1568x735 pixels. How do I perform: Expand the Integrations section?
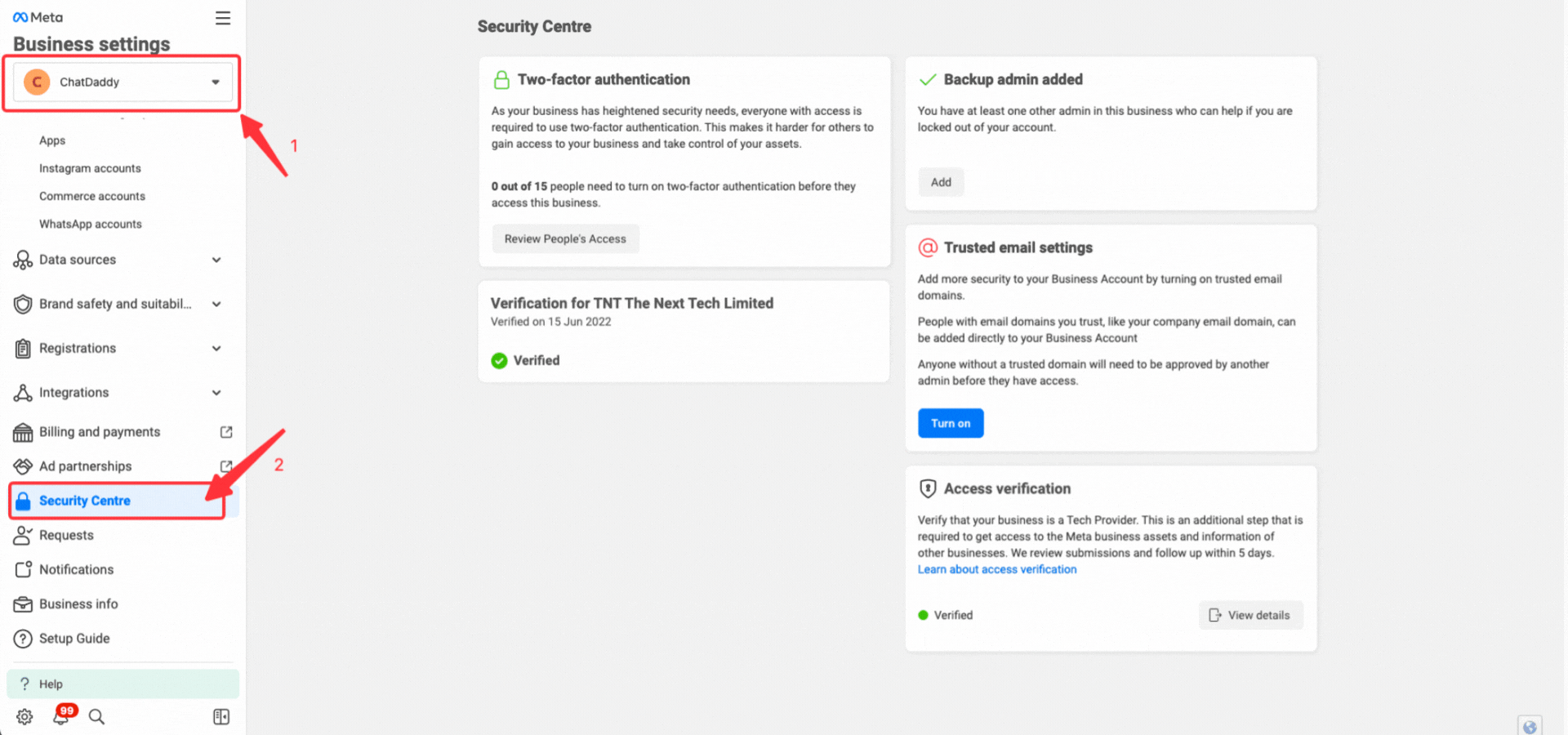(x=216, y=392)
